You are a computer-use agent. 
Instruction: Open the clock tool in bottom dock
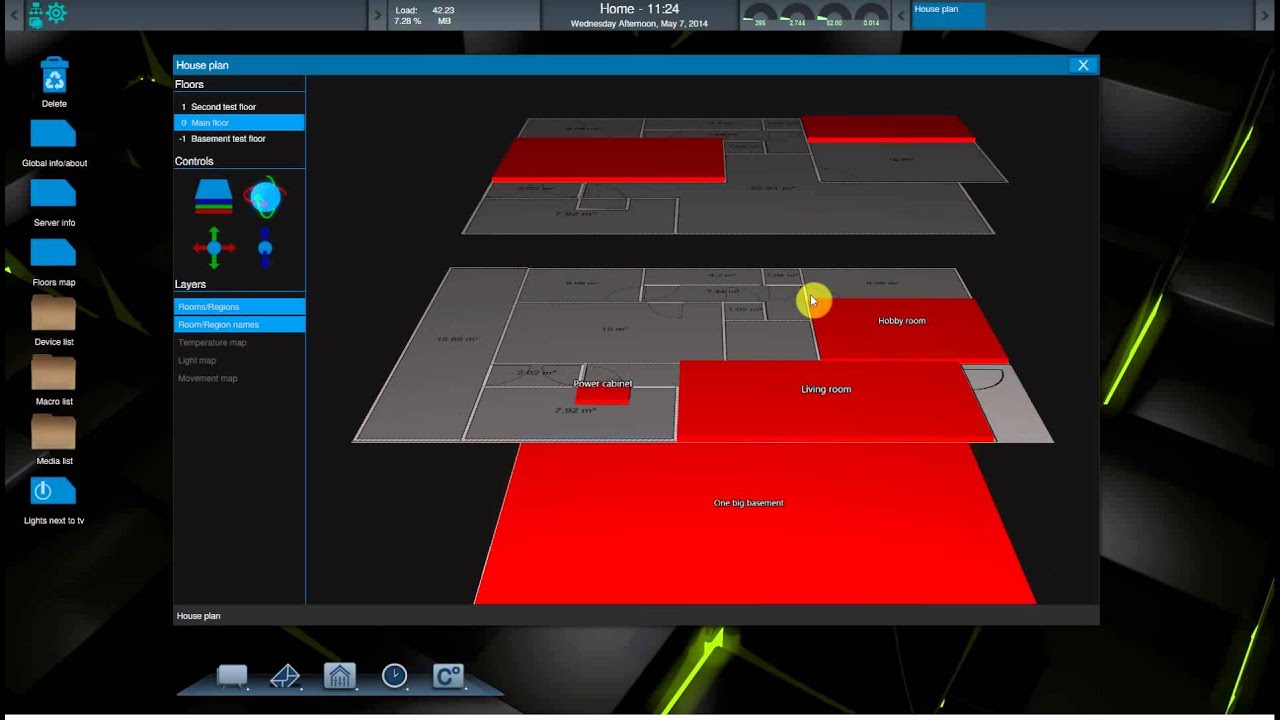click(x=393, y=676)
